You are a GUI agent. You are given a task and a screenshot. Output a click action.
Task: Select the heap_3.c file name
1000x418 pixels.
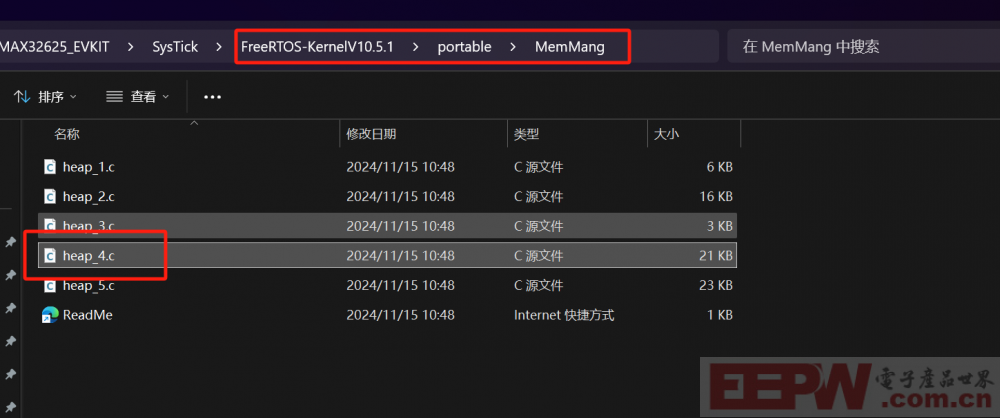[89, 226]
